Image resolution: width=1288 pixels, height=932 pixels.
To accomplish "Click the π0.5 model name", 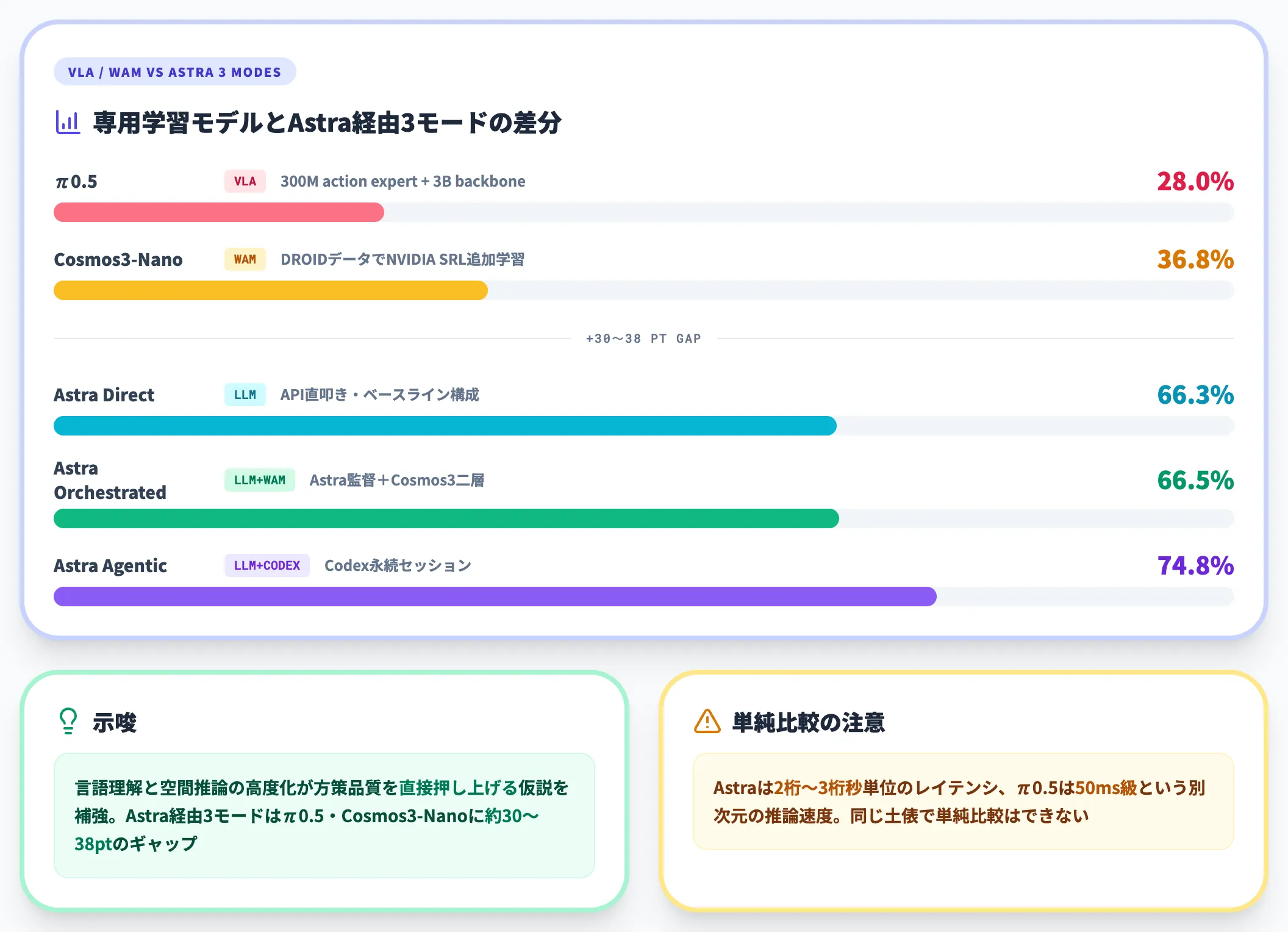I will pos(76,182).
